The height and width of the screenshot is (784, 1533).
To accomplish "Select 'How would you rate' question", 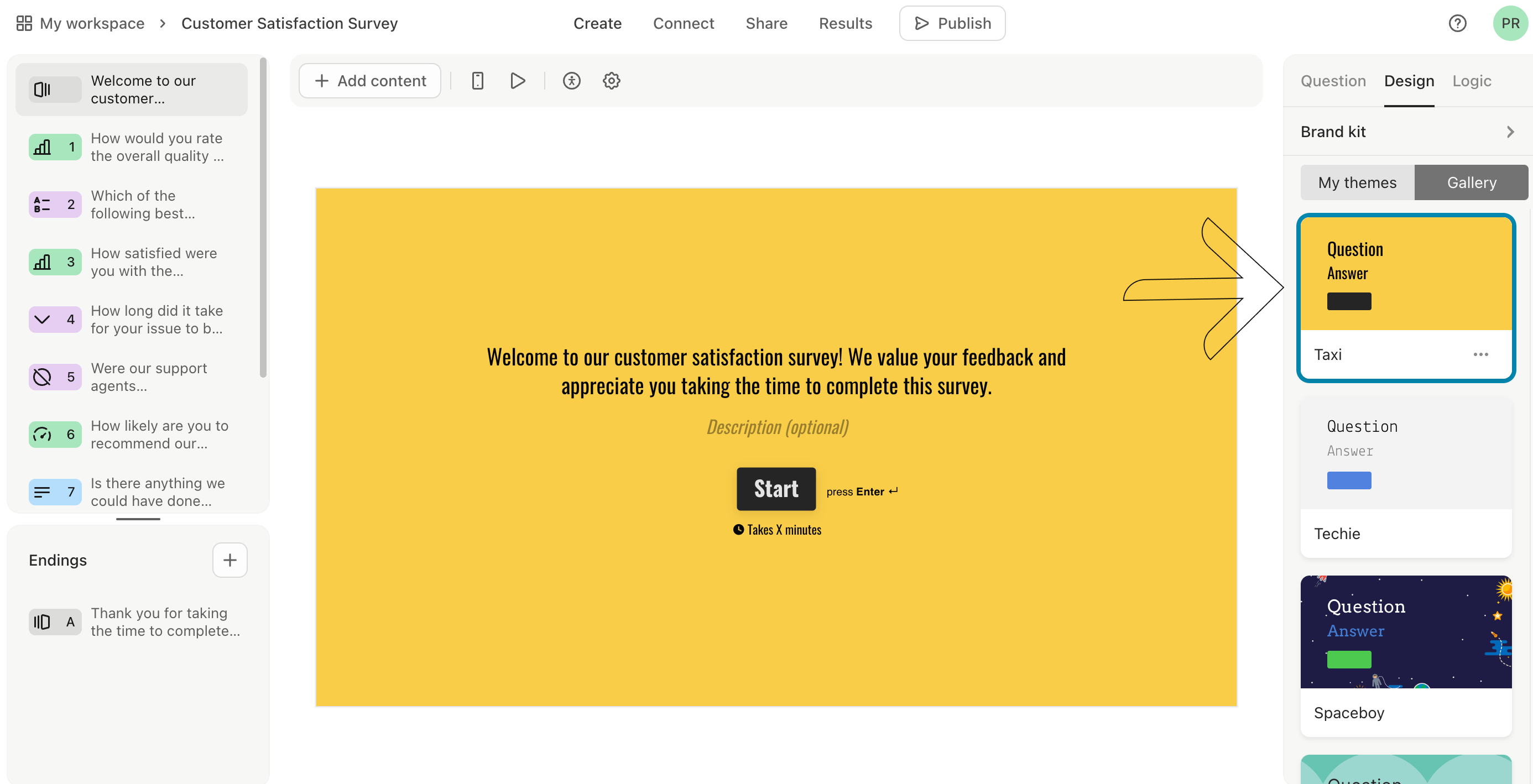I will (x=131, y=147).
